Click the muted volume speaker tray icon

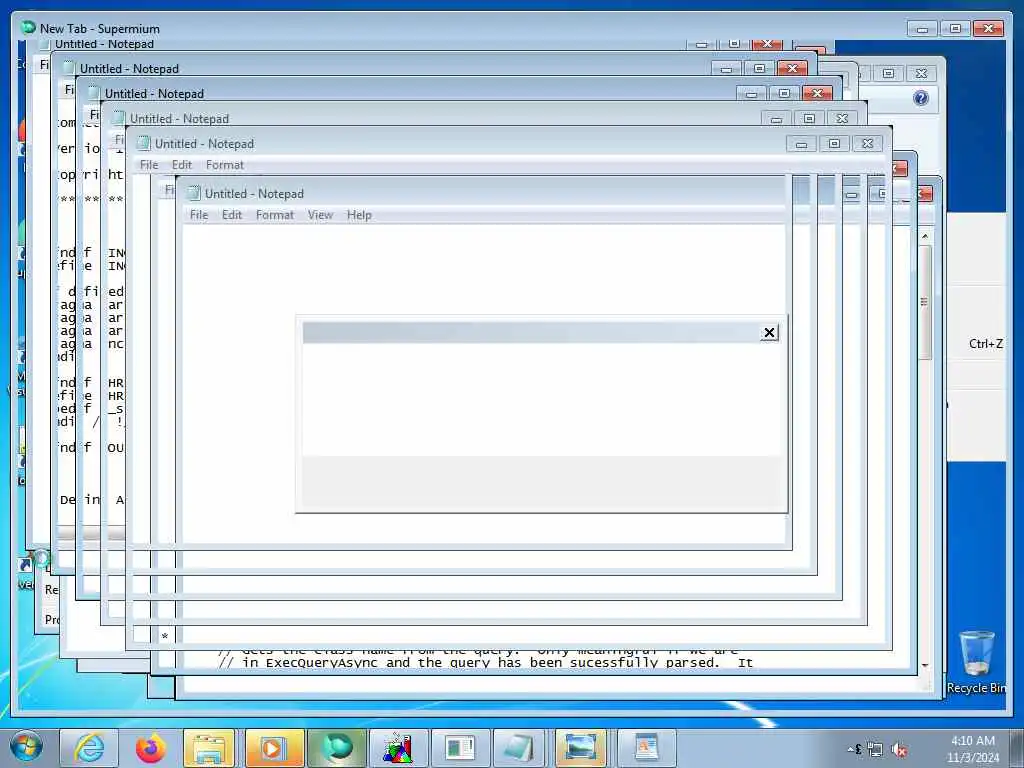(x=900, y=749)
